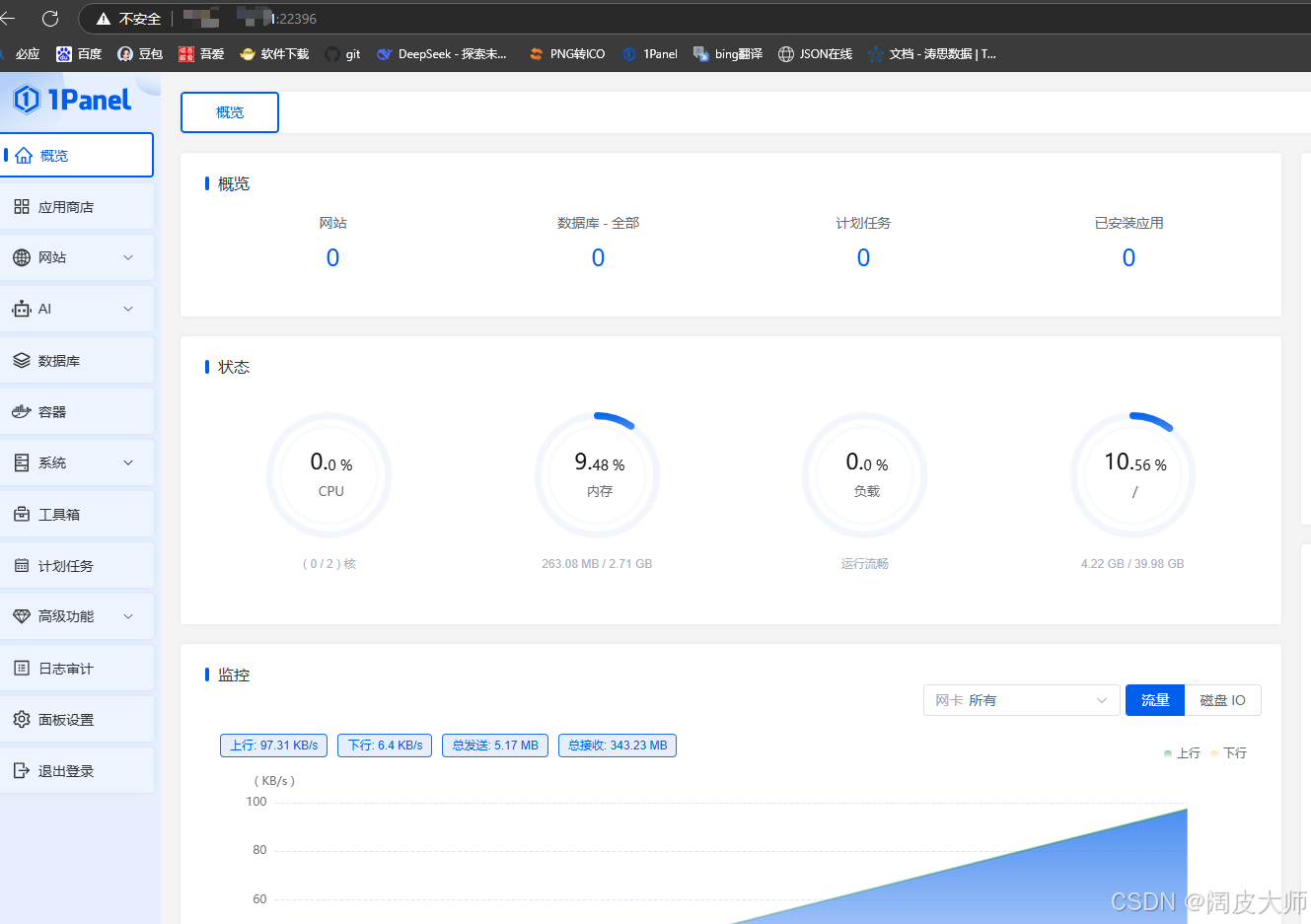Expand the 高级功能 submenu chevron
Viewport: 1311px width, 924px height.
click(128, 616)
